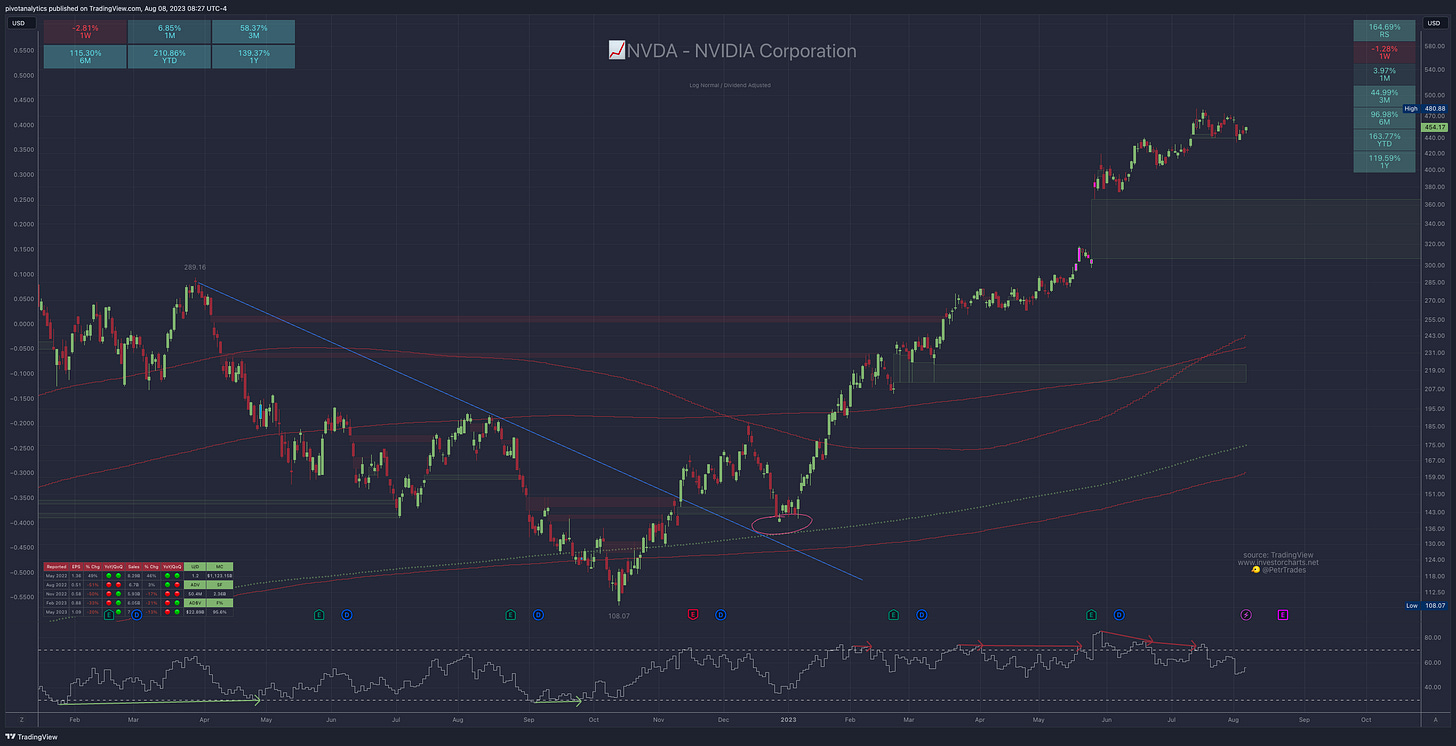Select the 139.37% 1Y performance box

pos(253,57)
